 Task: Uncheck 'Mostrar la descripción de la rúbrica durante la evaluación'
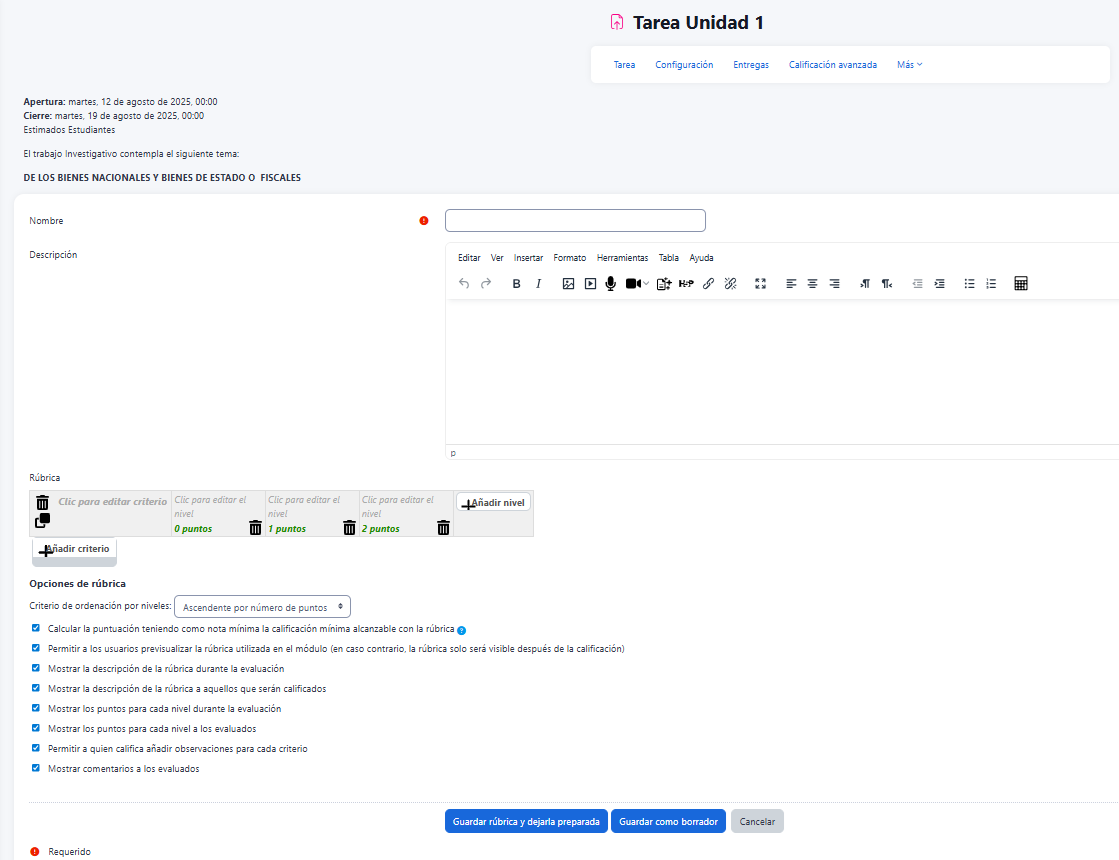click(36, 668)
